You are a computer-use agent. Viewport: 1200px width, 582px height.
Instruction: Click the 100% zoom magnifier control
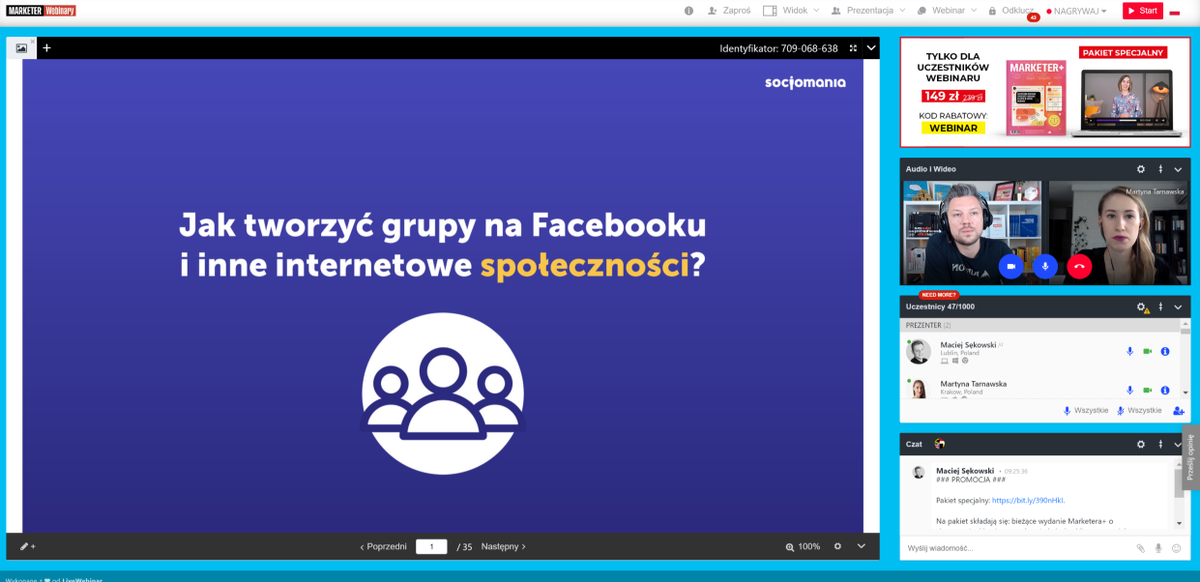802,547
